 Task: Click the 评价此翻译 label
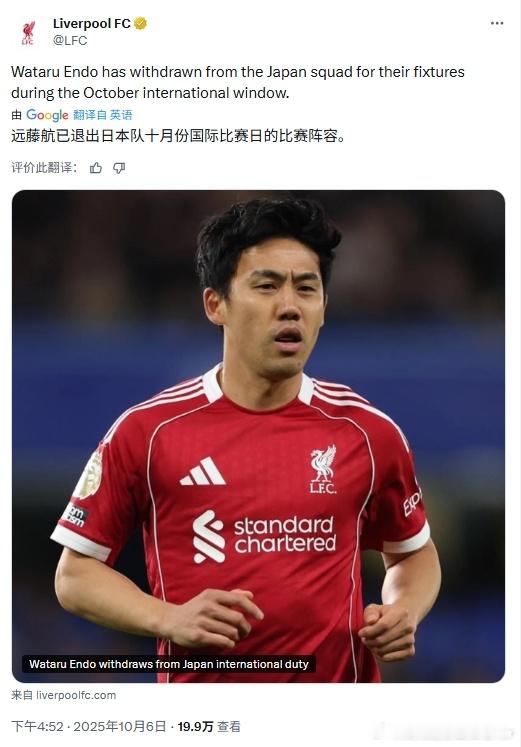pos(44,168)
